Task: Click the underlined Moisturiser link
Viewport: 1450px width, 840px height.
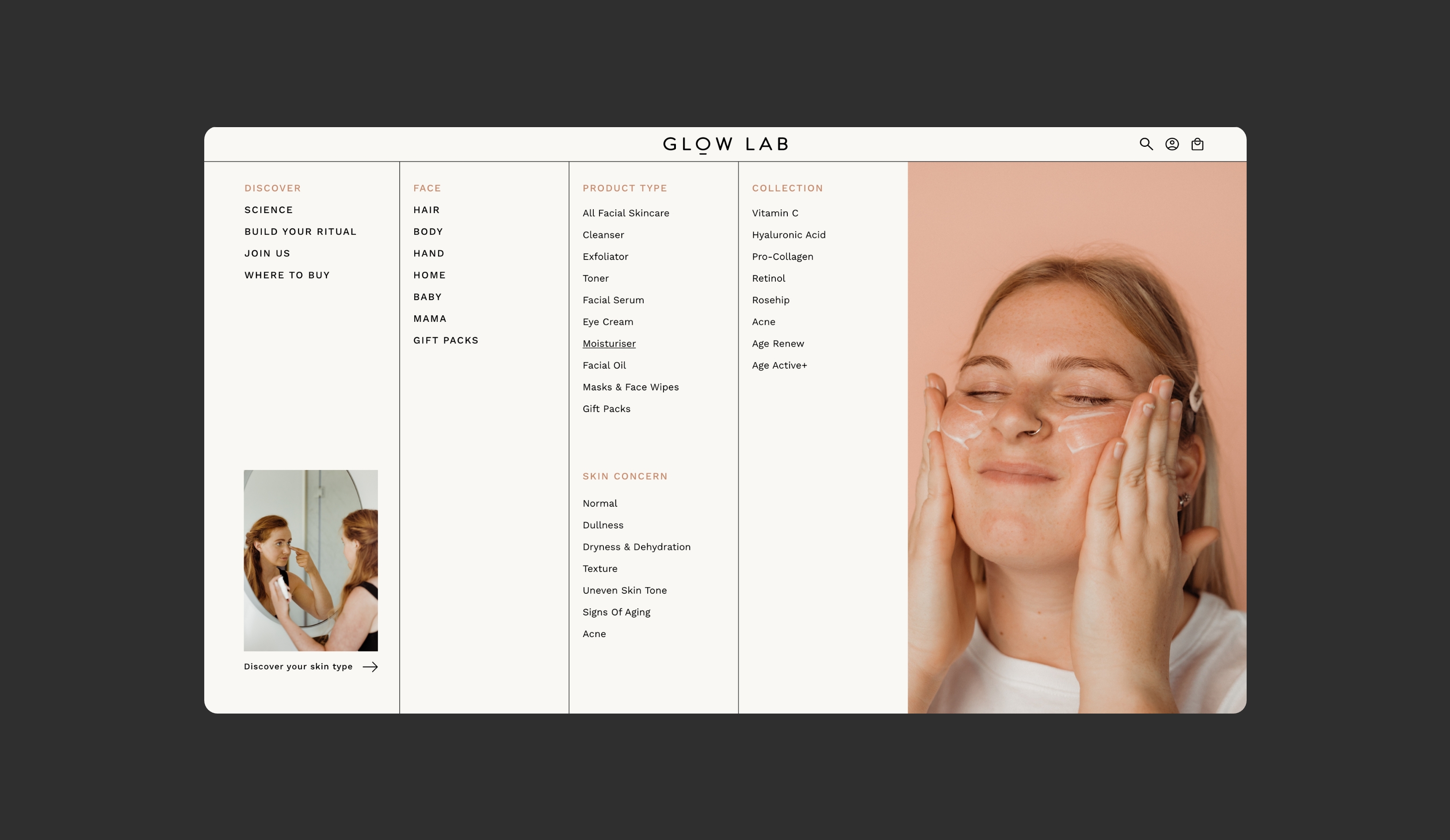Action: (609, 344)
